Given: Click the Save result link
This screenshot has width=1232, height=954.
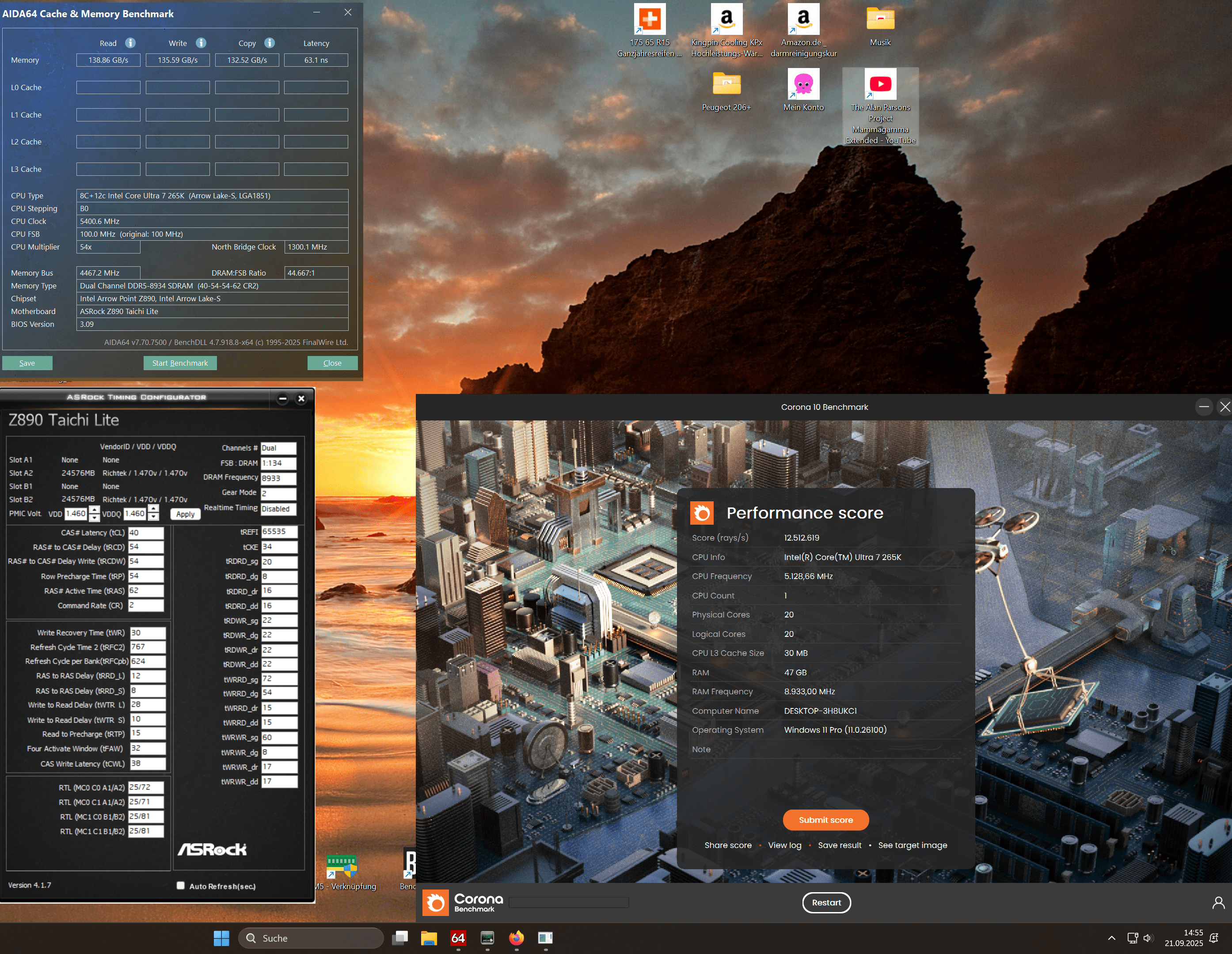Looking at the screenshot, I should point(840,845).
